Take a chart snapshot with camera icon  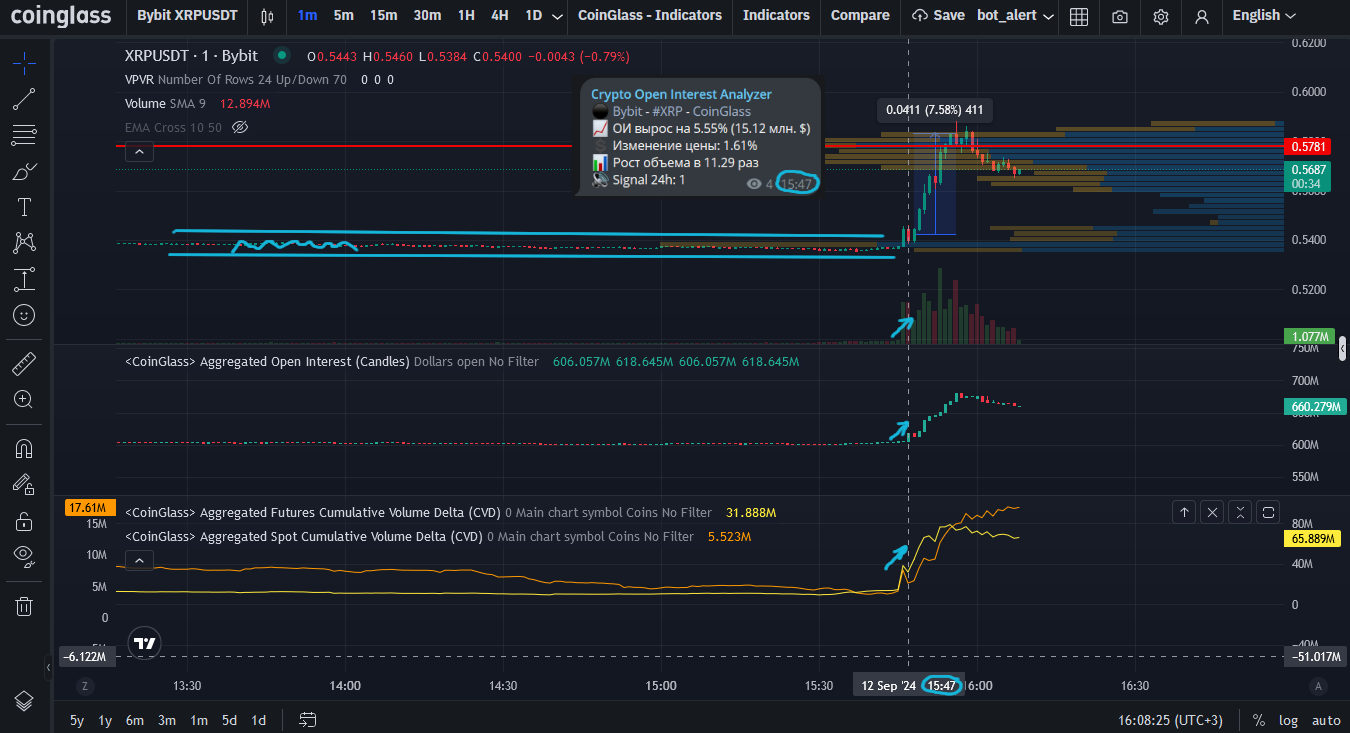click(x=1120, y=16)
